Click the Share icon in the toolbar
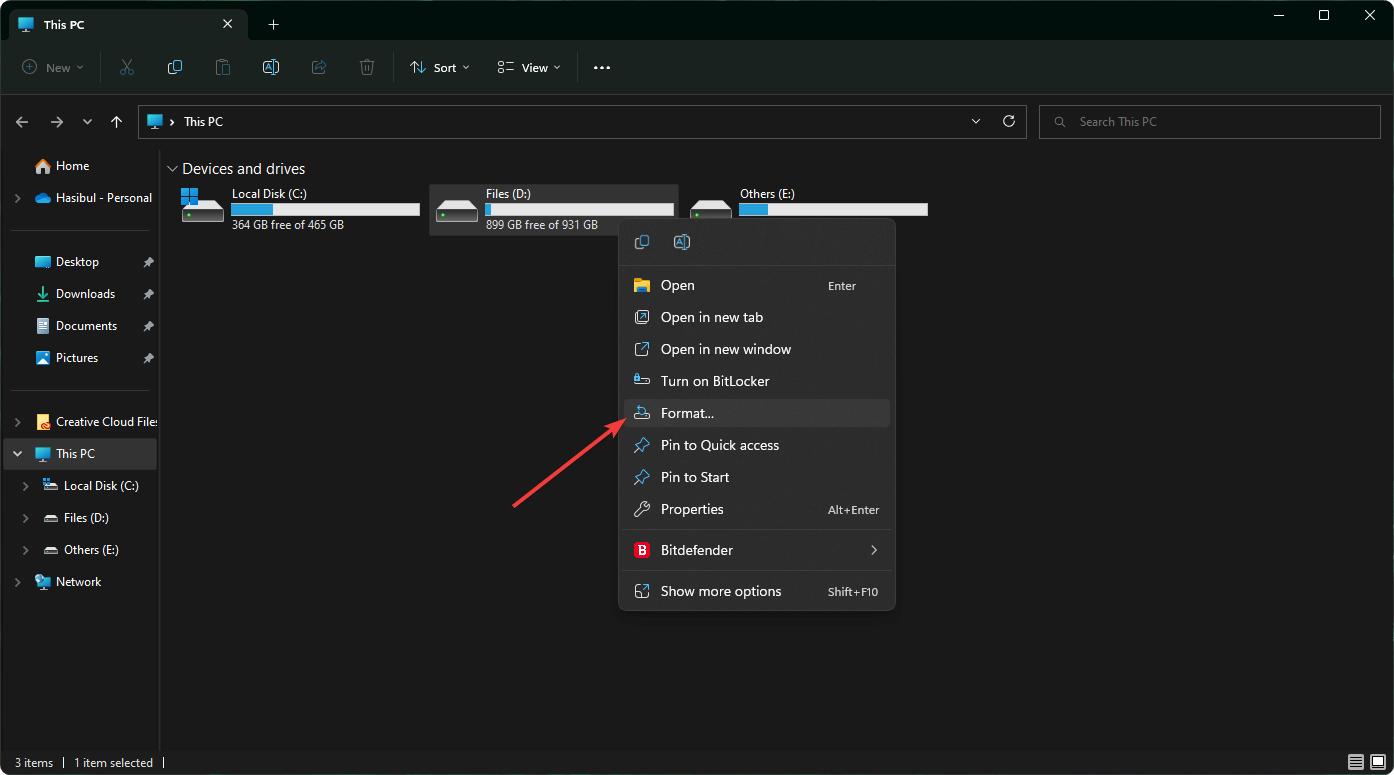Image resolution: width=1394 pixels, height=775 pixels. 319,67
